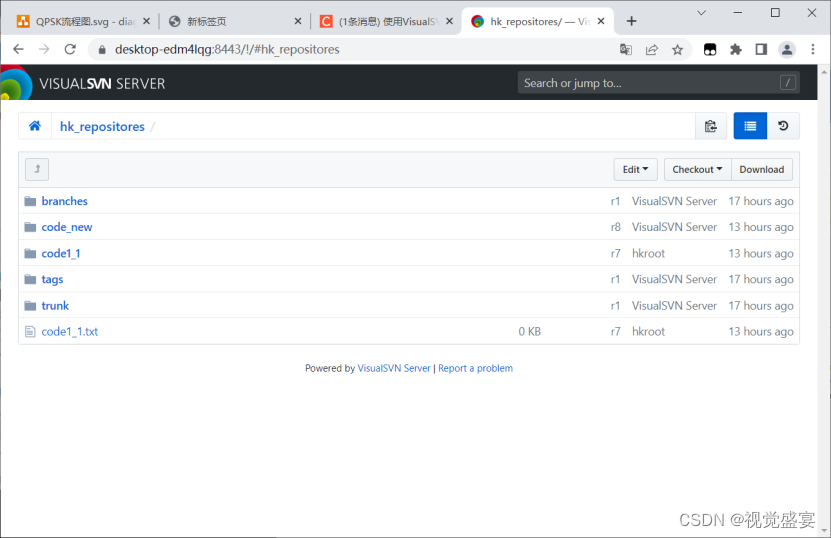Viewport: 831px width, 538px height.
Task: Open the code_new folder link
Action: (67, 227)
